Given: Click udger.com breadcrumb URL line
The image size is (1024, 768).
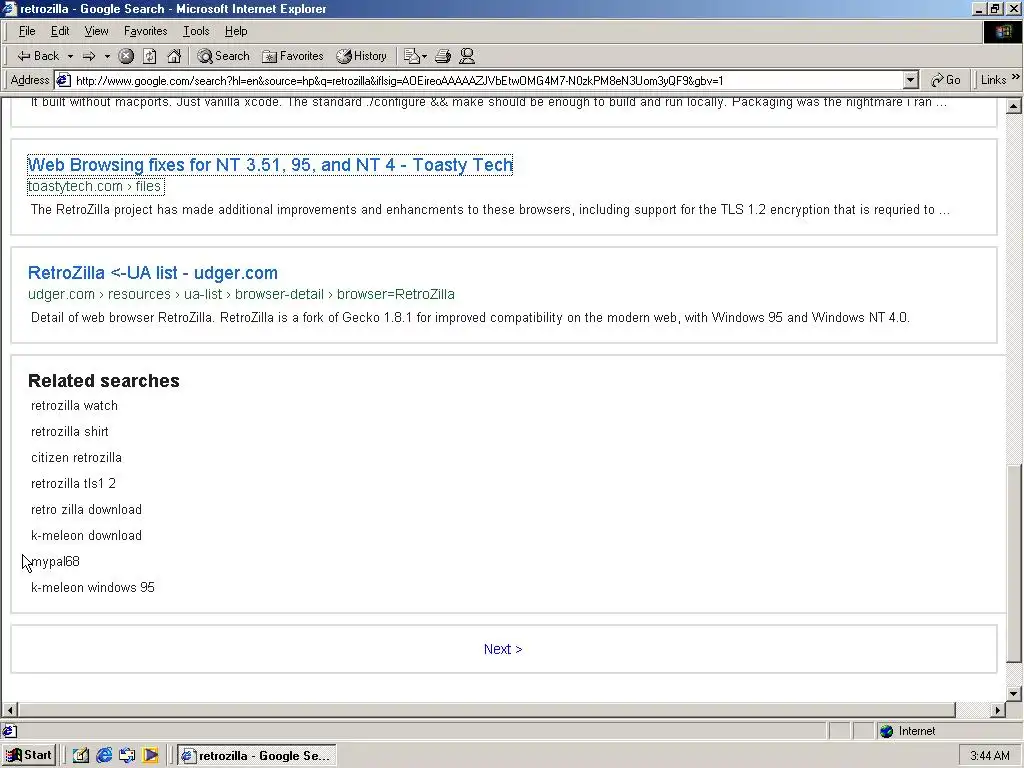Looking at the screenshot, I should click(241, 294).
